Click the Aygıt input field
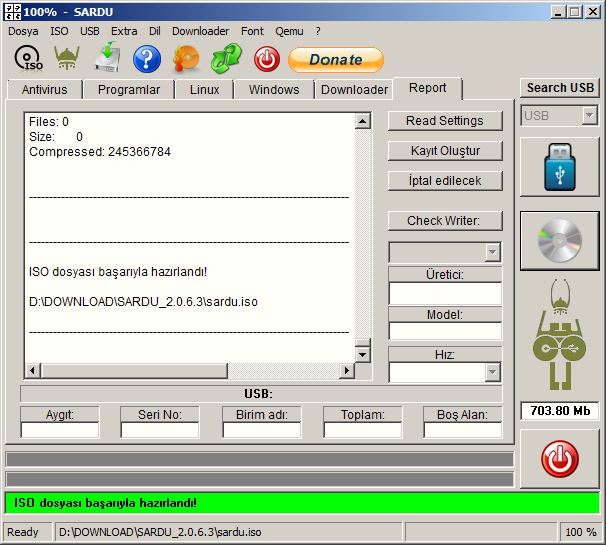The width and height of the screenshot is (606, 545). coord(60,430)
